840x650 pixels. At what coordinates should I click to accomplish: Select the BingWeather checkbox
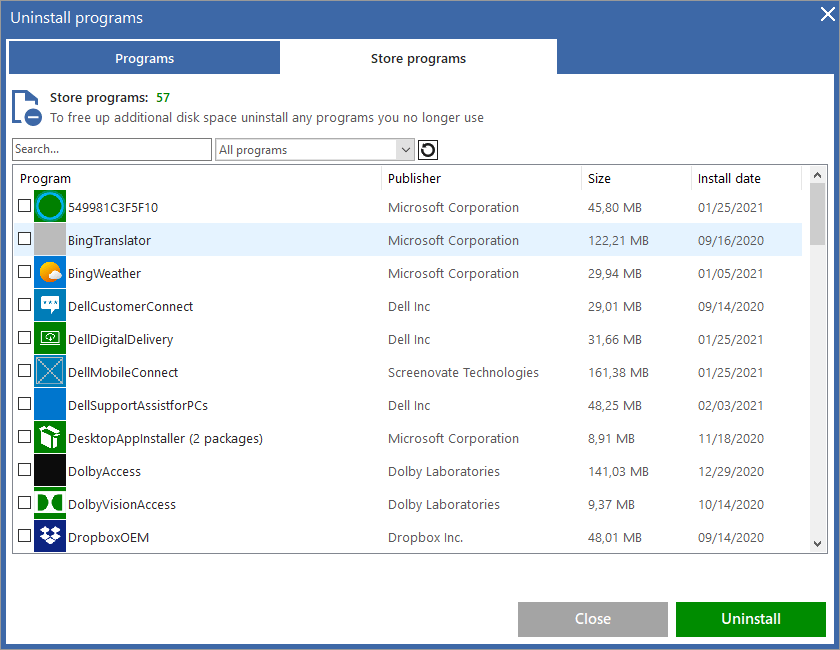click(x=25, y=272)
